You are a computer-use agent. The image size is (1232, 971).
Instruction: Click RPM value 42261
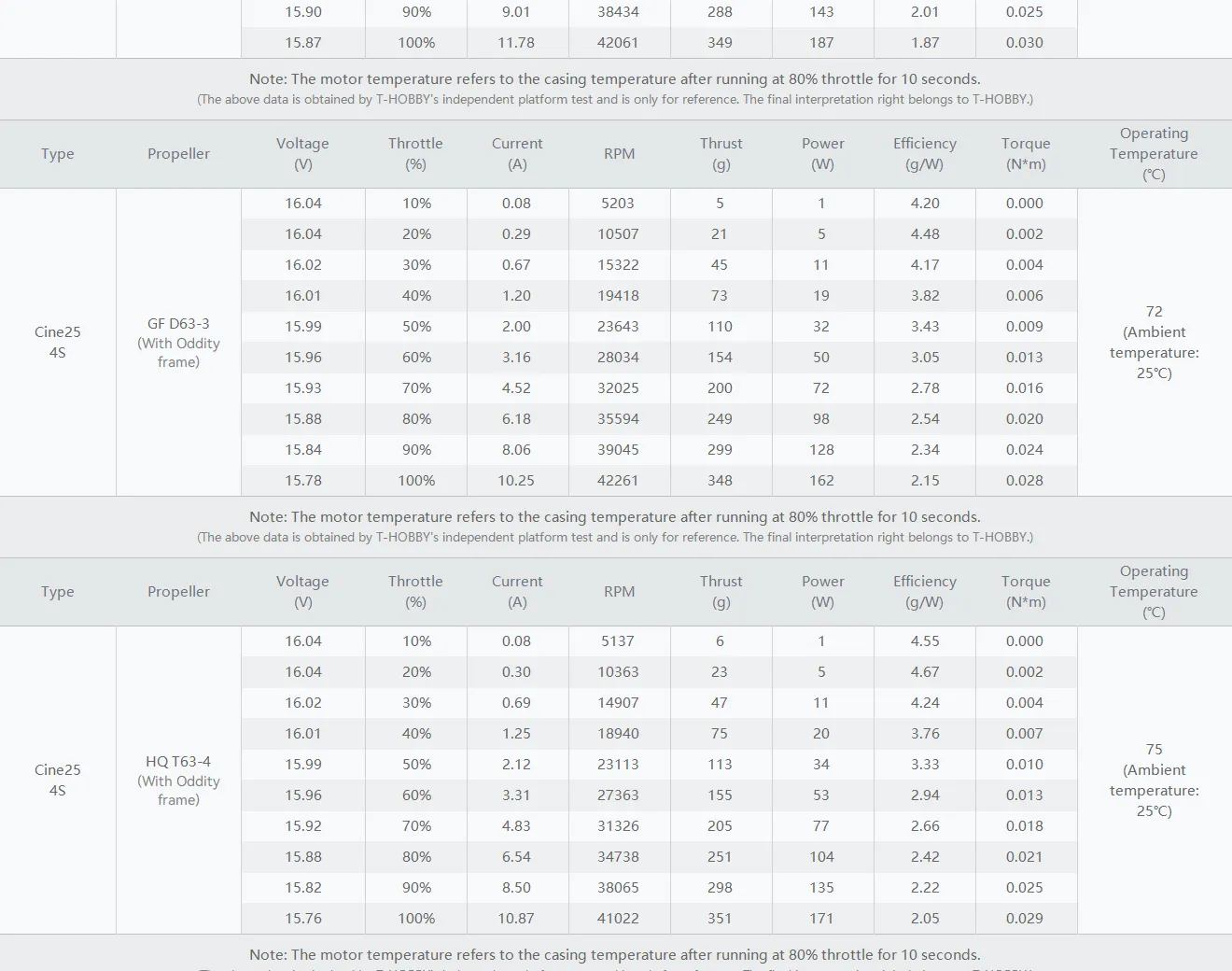pyautogui.click(x=618, y=480)
